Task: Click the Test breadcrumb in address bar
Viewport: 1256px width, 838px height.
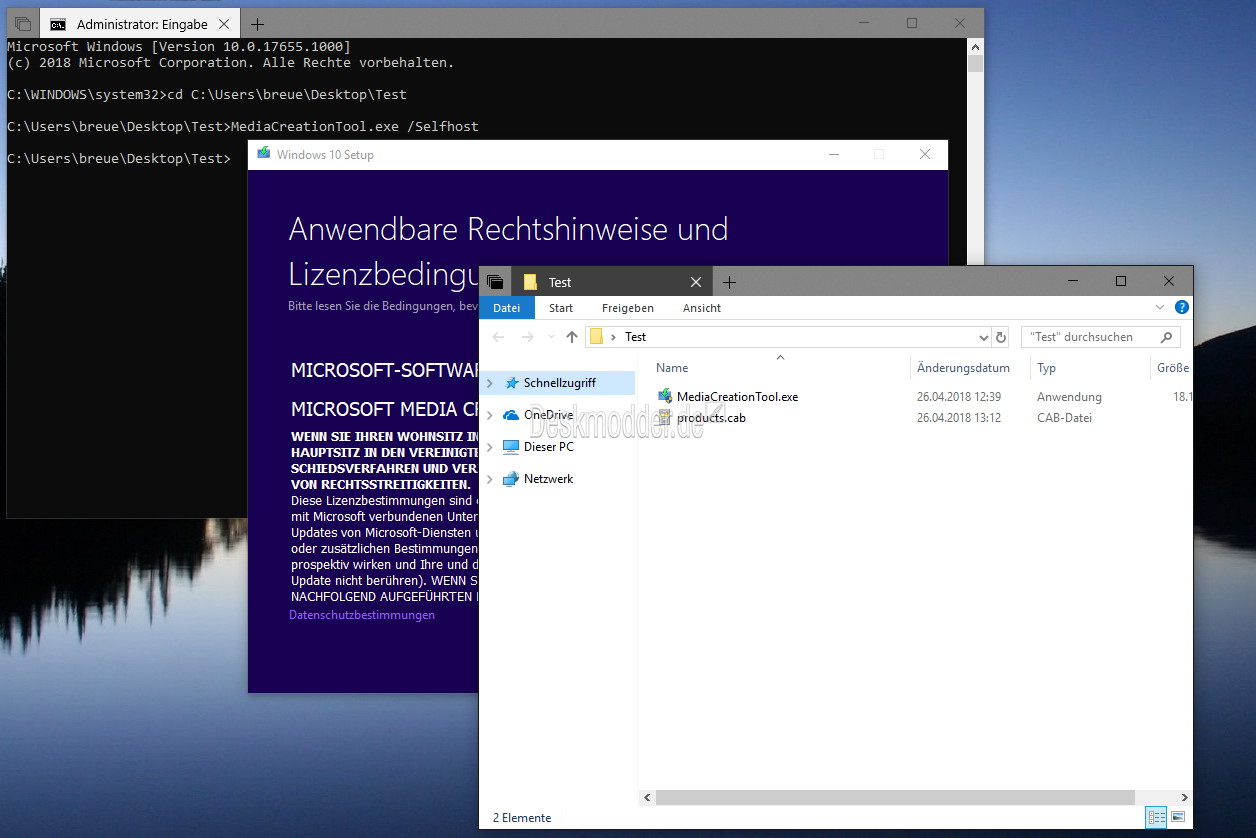Action: 636,337
